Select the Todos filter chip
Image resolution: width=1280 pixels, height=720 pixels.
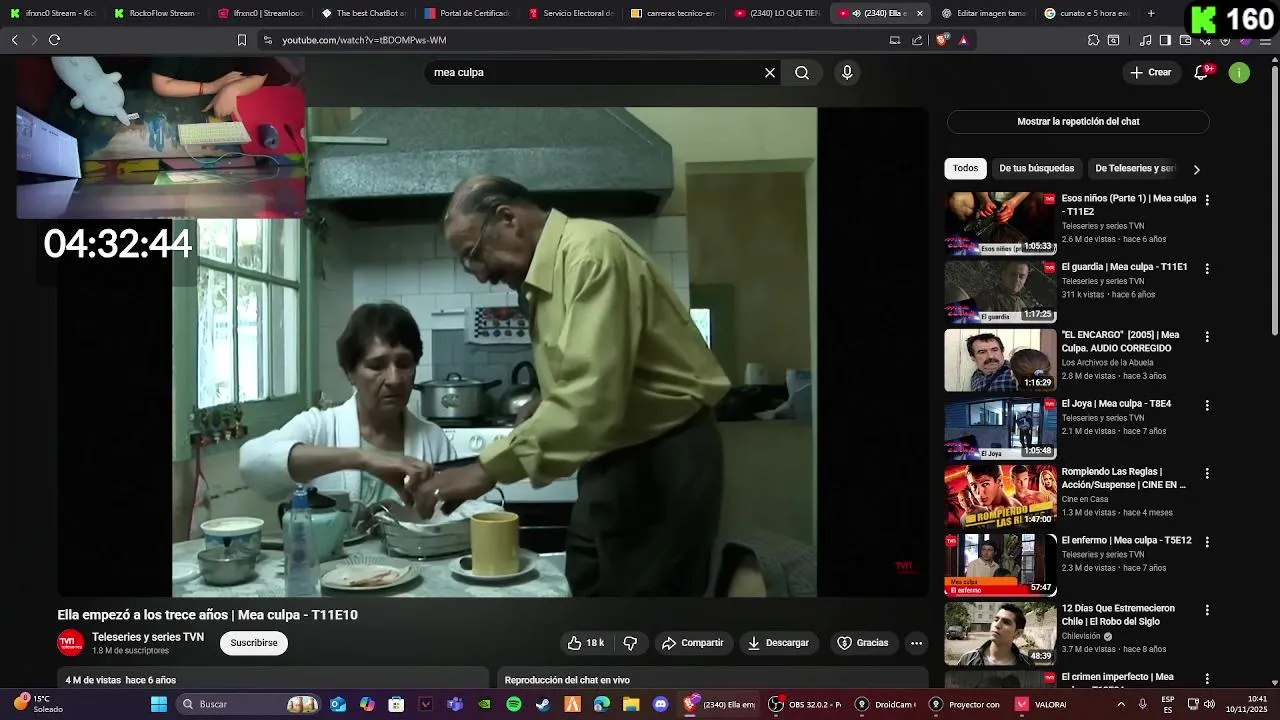point(965,168)
